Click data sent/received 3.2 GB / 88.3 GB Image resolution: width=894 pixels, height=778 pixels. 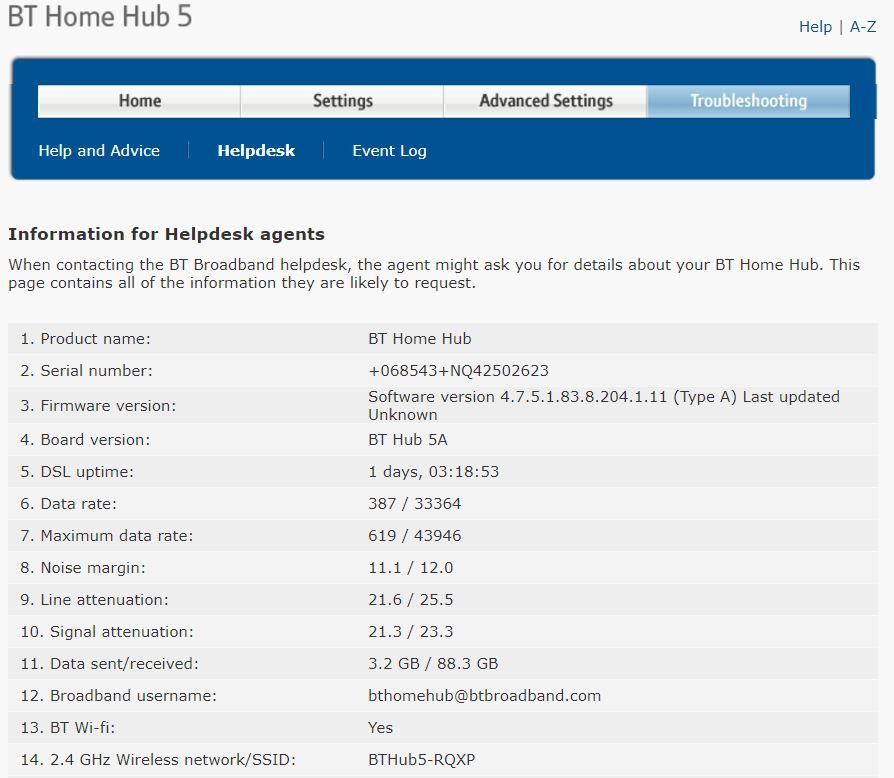pos(433,663)
